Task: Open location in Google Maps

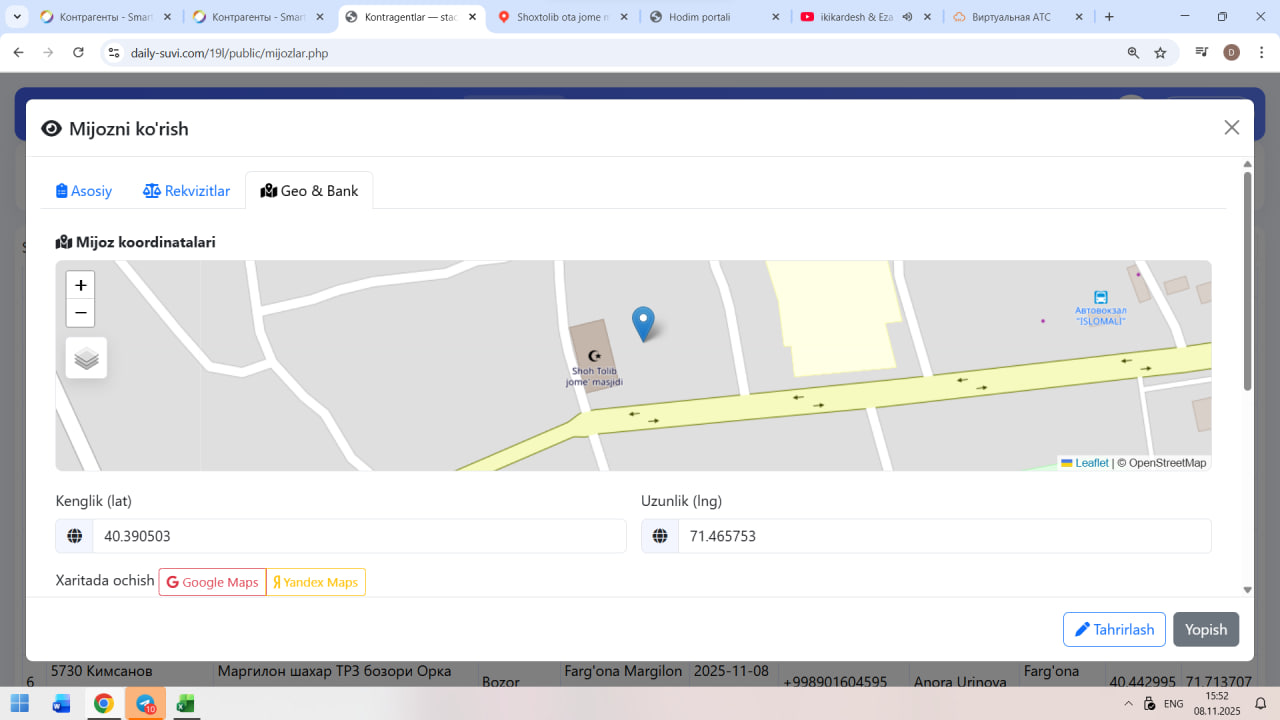Action: [x=212, y=582]
